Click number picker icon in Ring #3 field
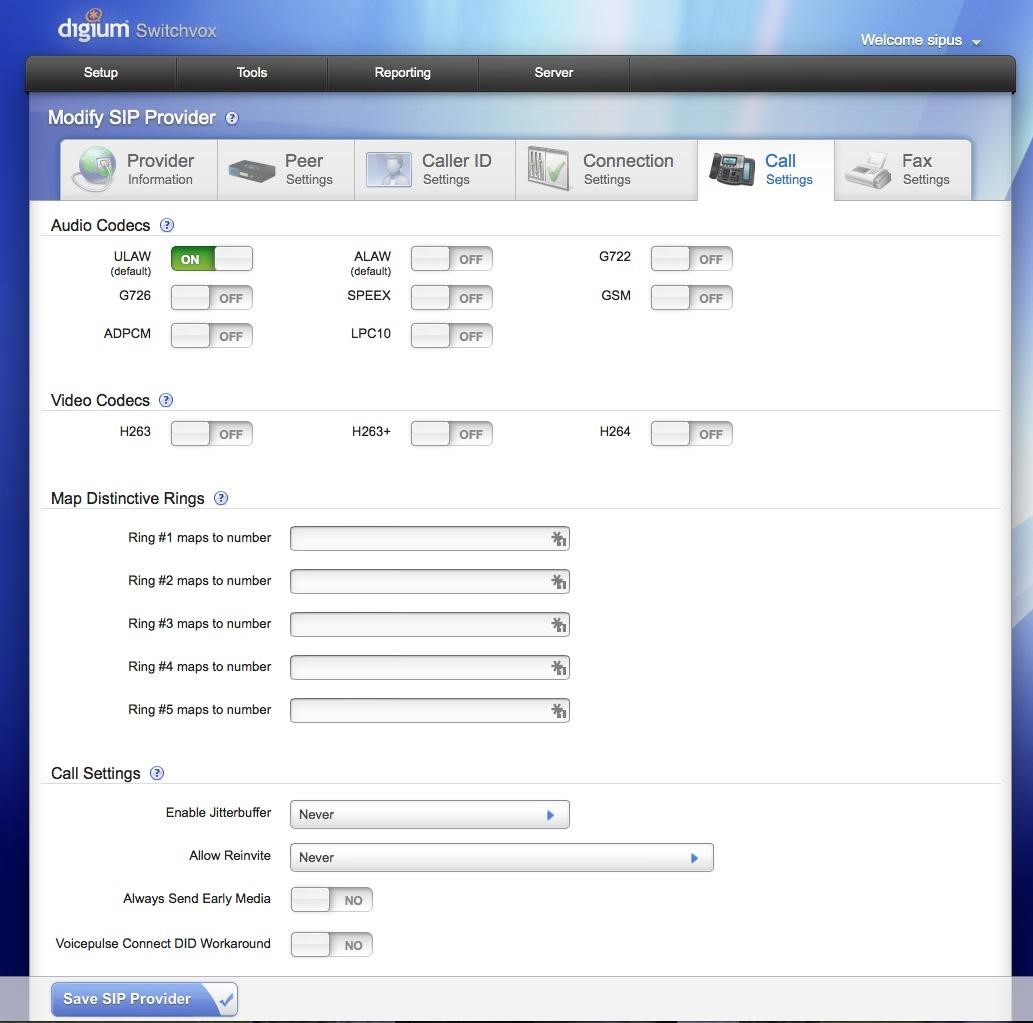Screen dimensions: 1033x1023 [x=559, y=624]
